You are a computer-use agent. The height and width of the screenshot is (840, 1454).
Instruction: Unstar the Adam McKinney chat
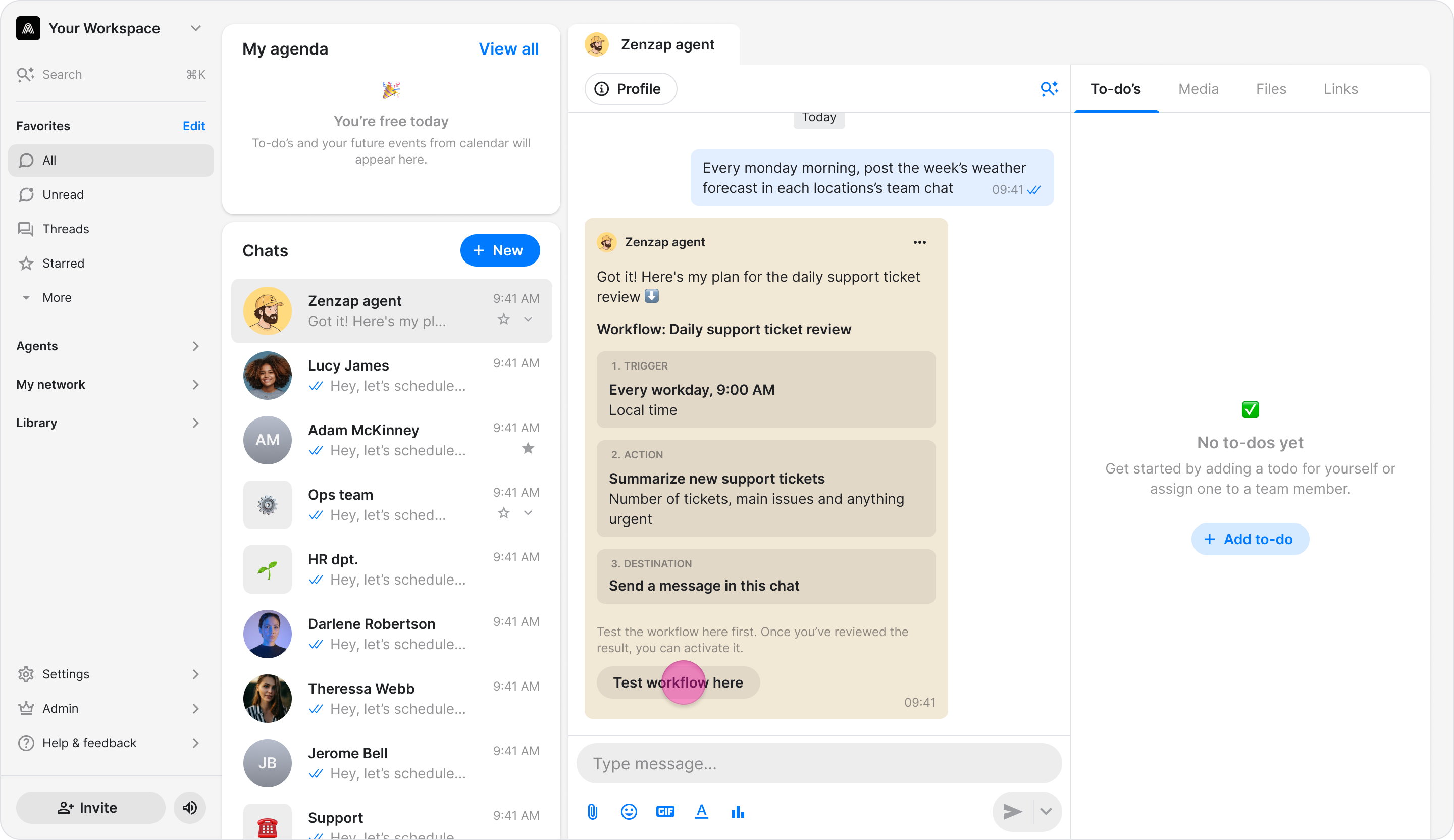click(528, 448)
